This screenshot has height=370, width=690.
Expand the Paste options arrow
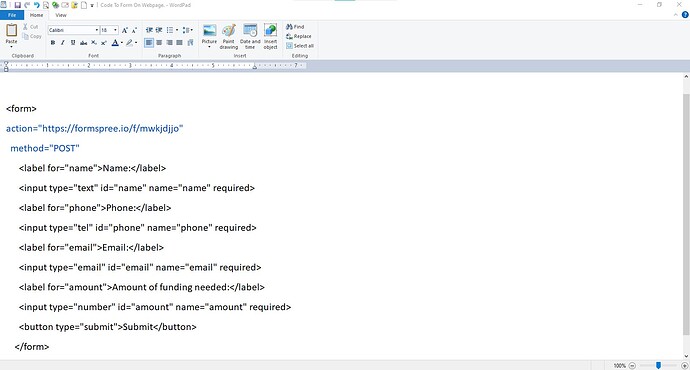pos(11,46)
